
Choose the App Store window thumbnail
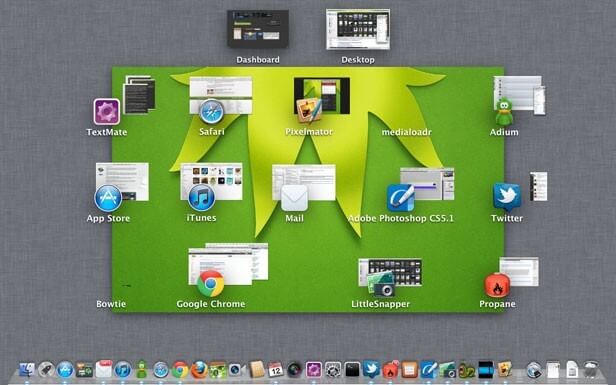122,182
